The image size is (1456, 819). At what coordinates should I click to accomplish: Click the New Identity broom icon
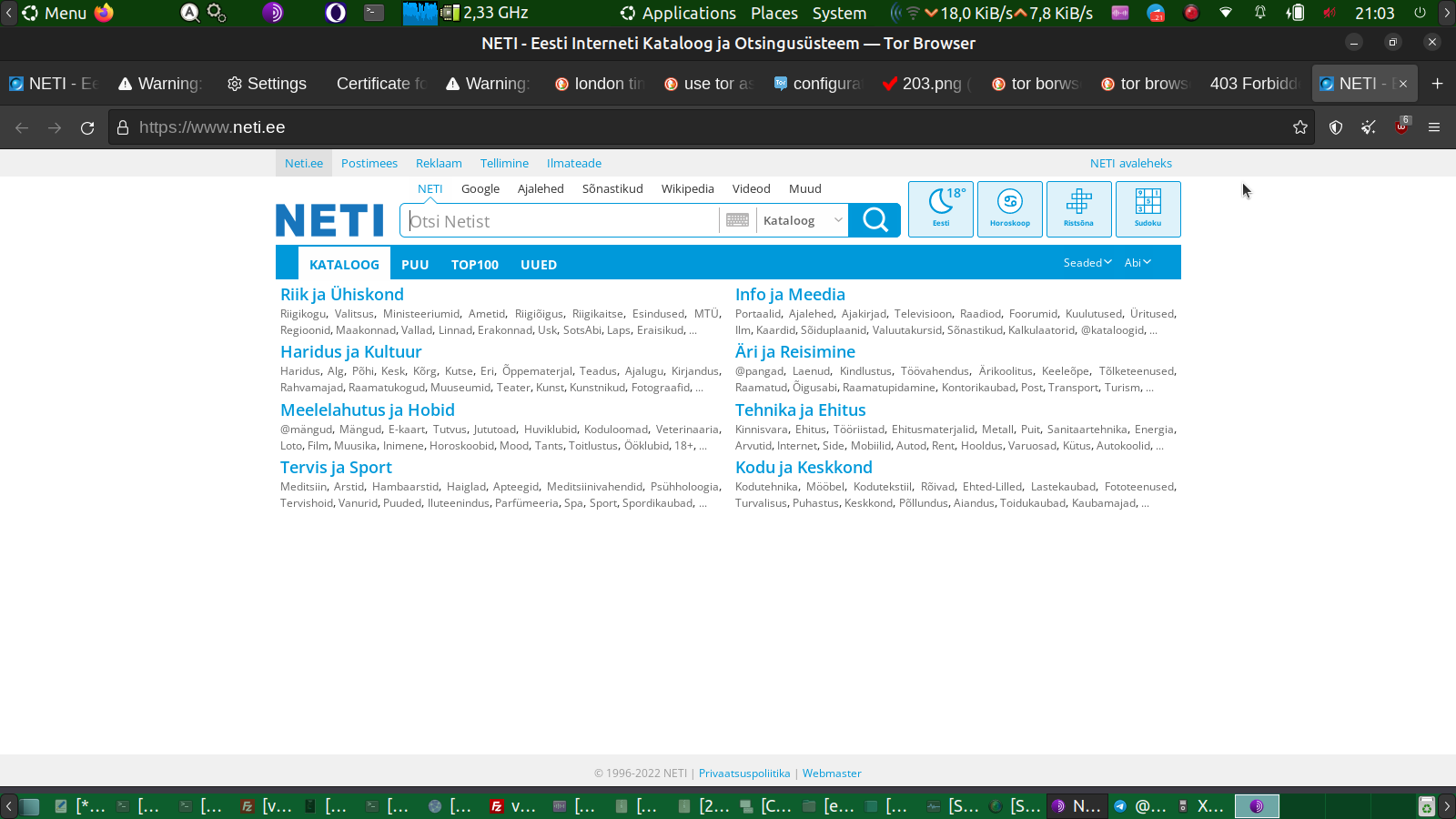point(1369,127)
